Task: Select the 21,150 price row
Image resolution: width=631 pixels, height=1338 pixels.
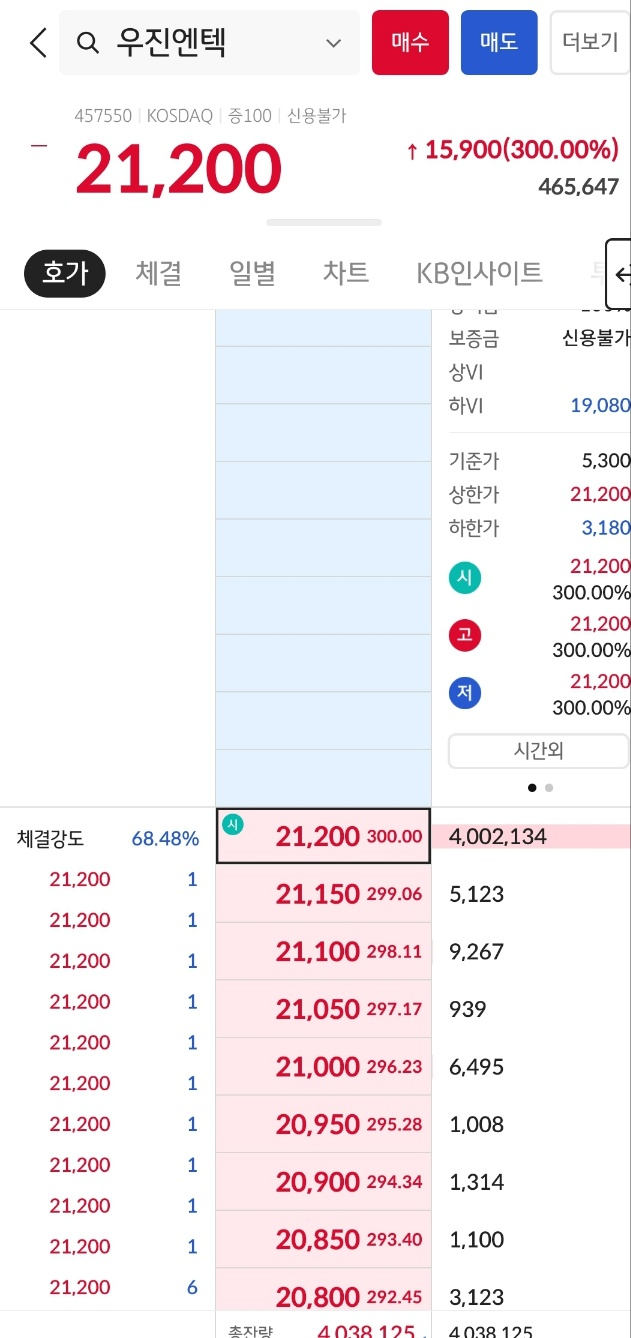Action: (323, 894)
